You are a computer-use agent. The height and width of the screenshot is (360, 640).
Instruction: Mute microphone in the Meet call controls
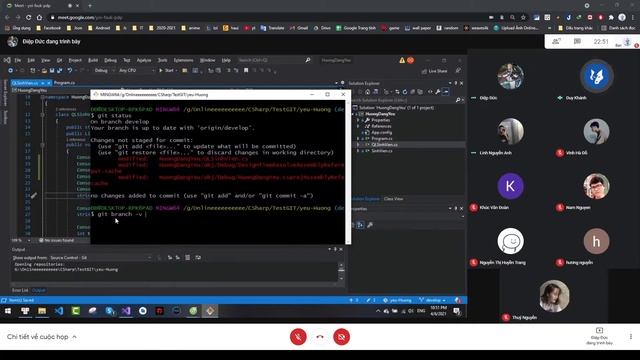(x=298, y=337)
